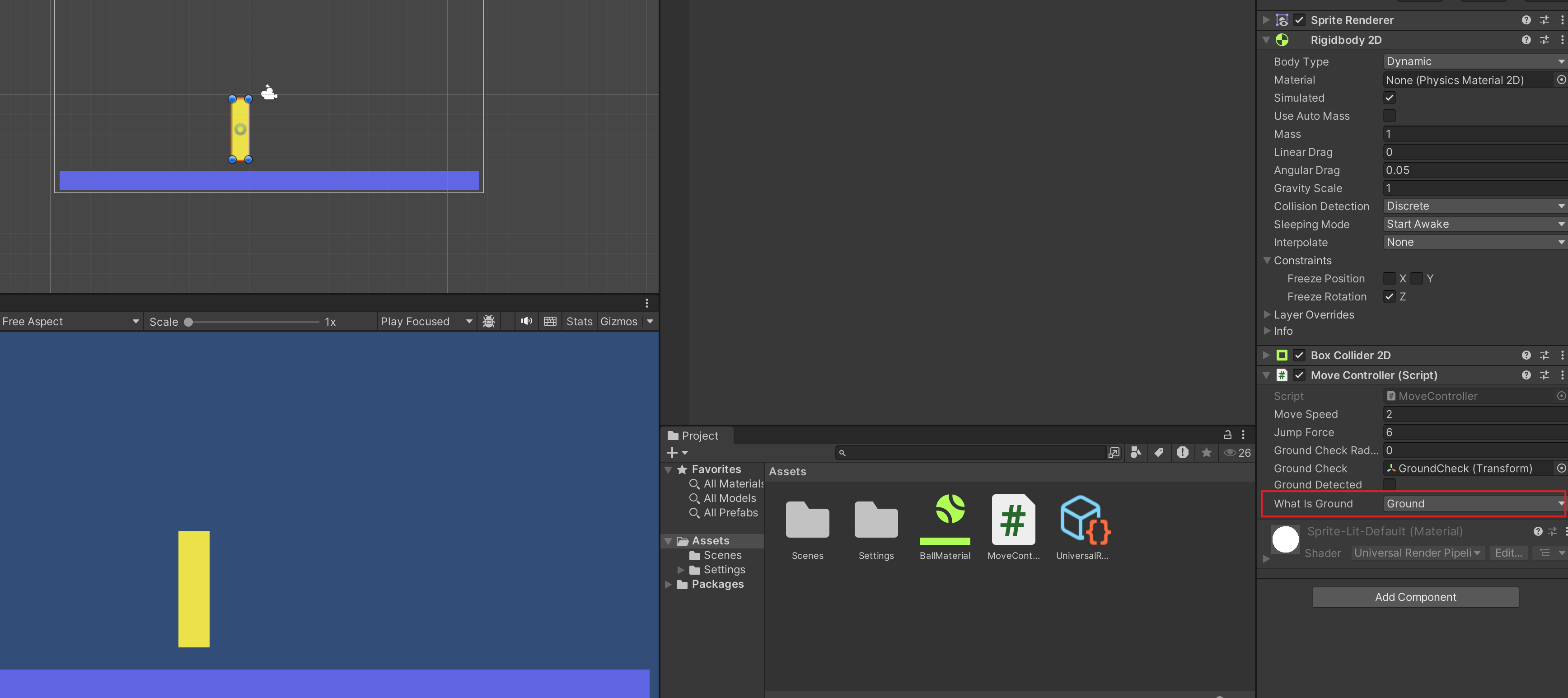Open Project panel three-dot menu
This screenshot has width=1568, height=698.
pos(1243,435)
